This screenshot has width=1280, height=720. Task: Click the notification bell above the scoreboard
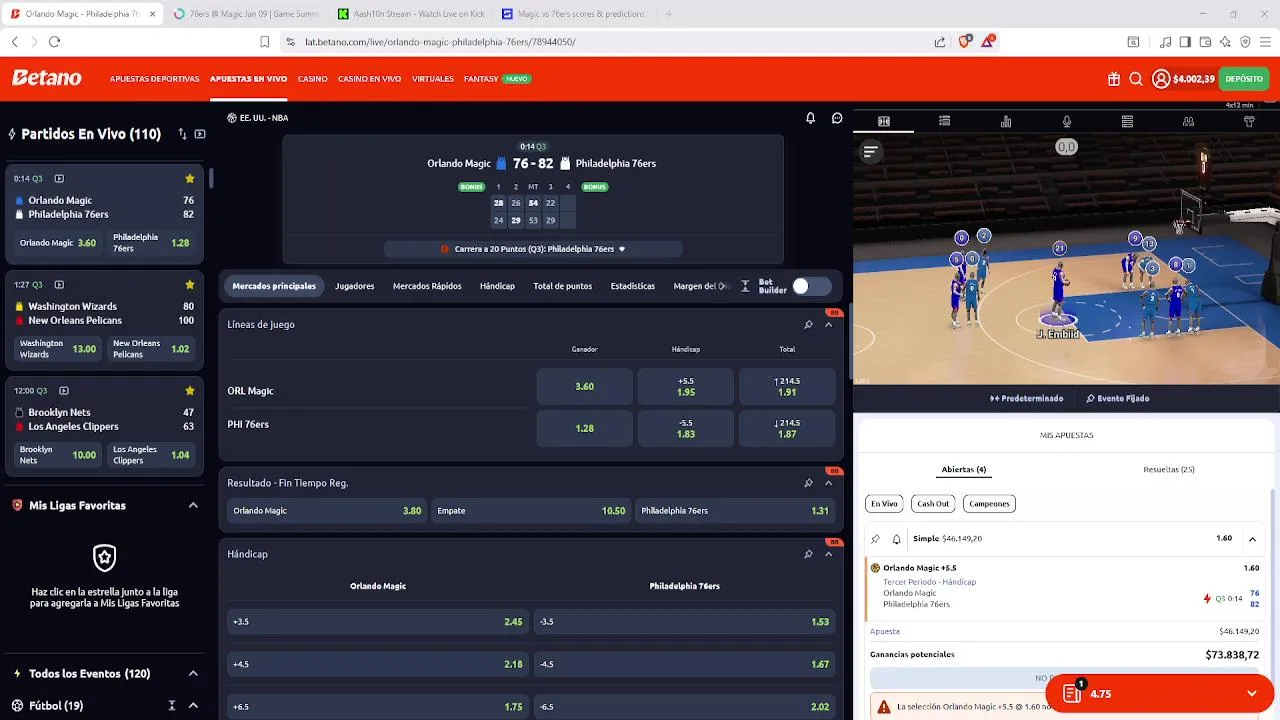tap(811, 118)
